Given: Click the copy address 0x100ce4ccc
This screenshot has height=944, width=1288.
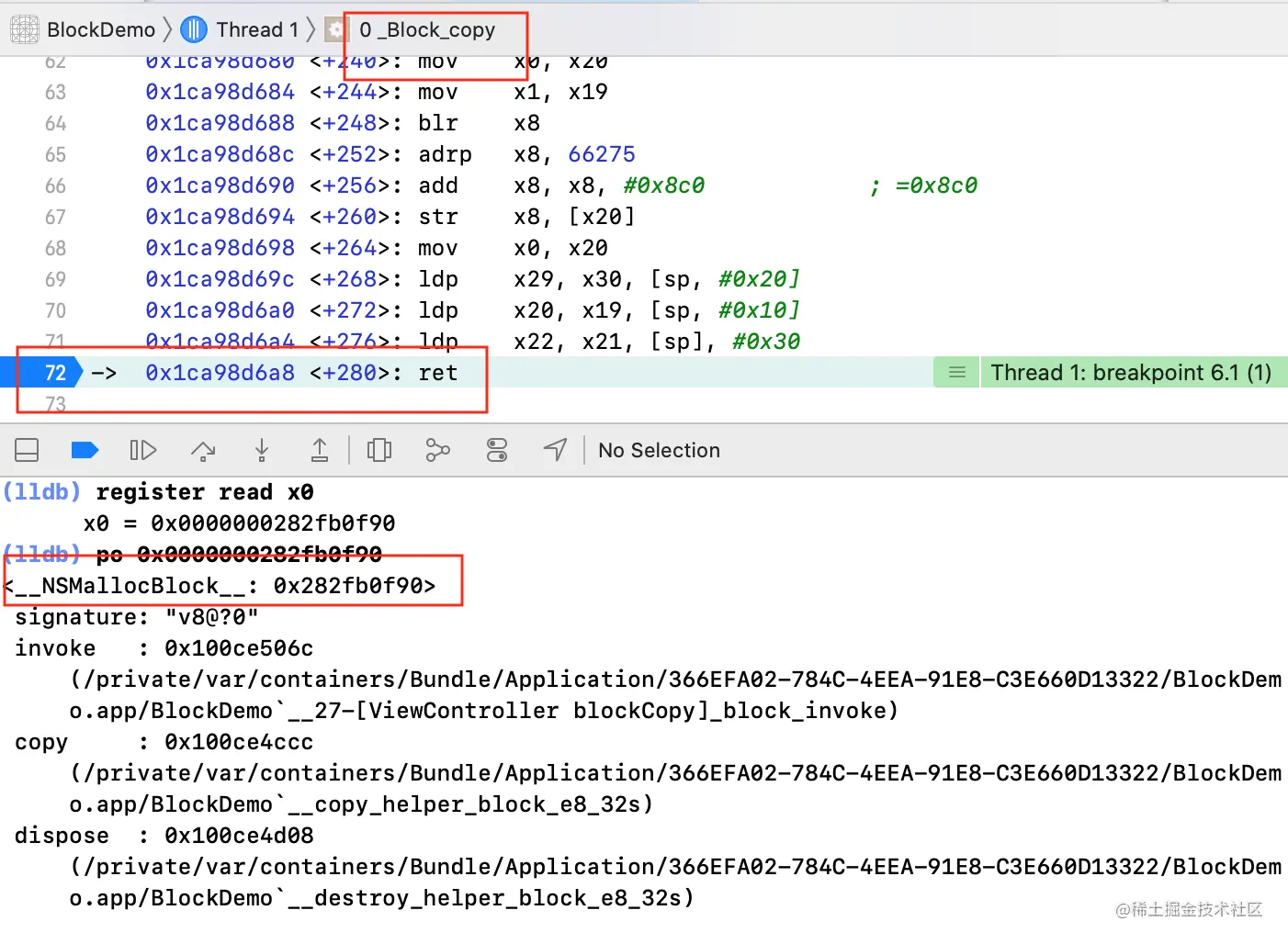Looking at the screenshot, I should pyautogui.click(x=239, y=742).
